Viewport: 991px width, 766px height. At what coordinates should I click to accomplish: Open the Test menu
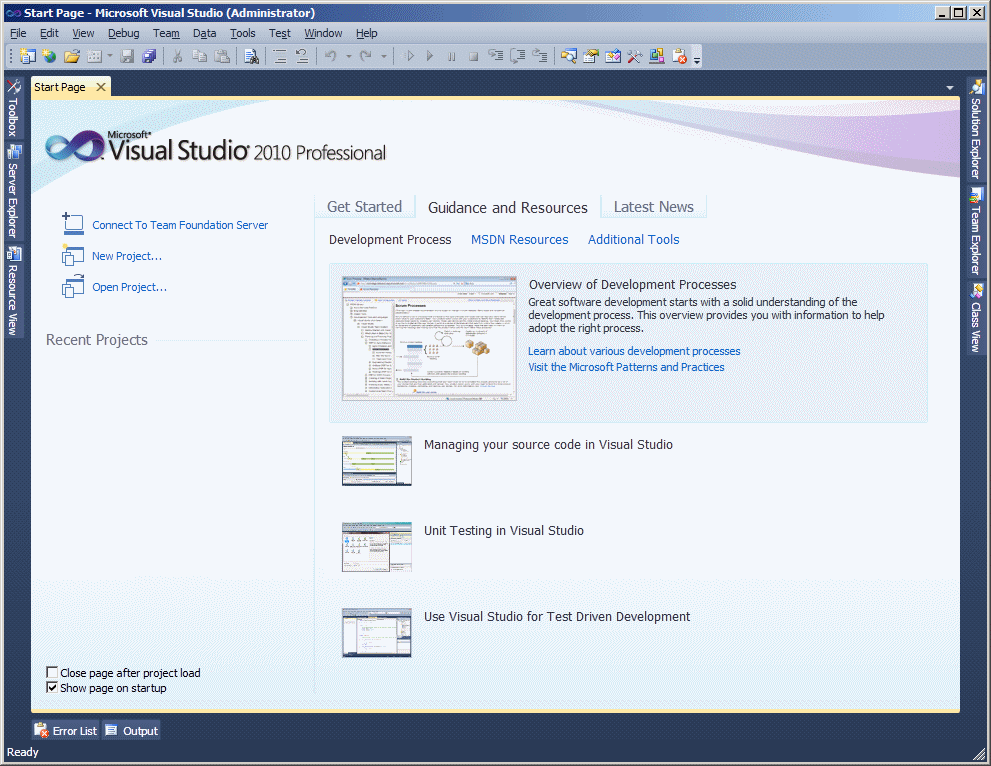click(279, 33)
